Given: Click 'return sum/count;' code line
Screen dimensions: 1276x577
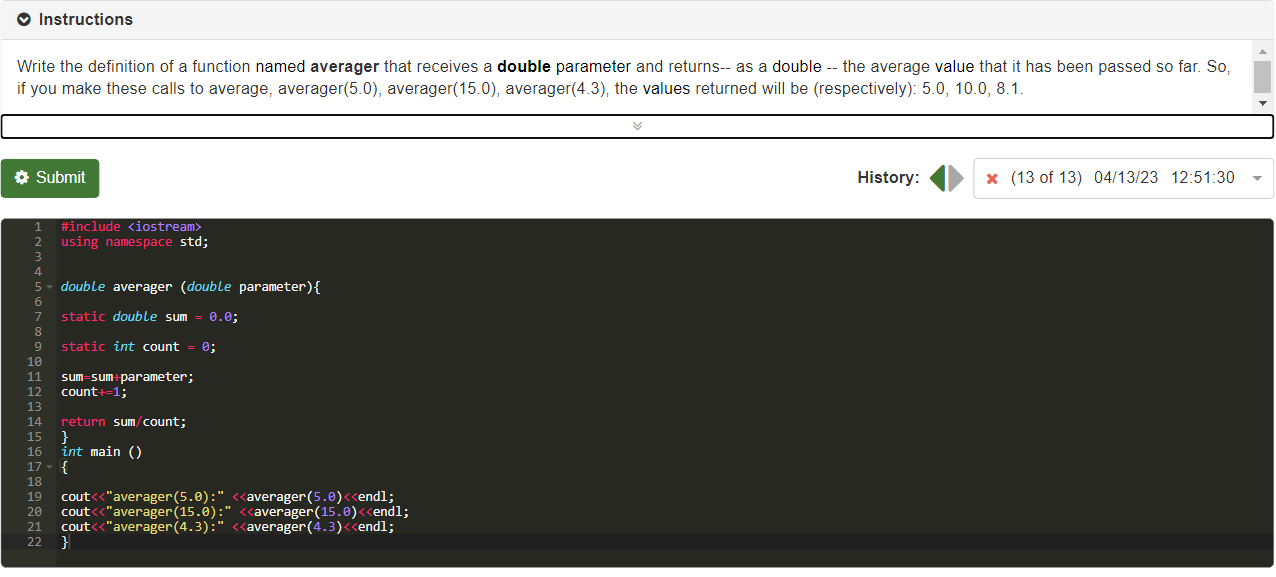Looking at the screenshot, I should click(x=124, y=422).
